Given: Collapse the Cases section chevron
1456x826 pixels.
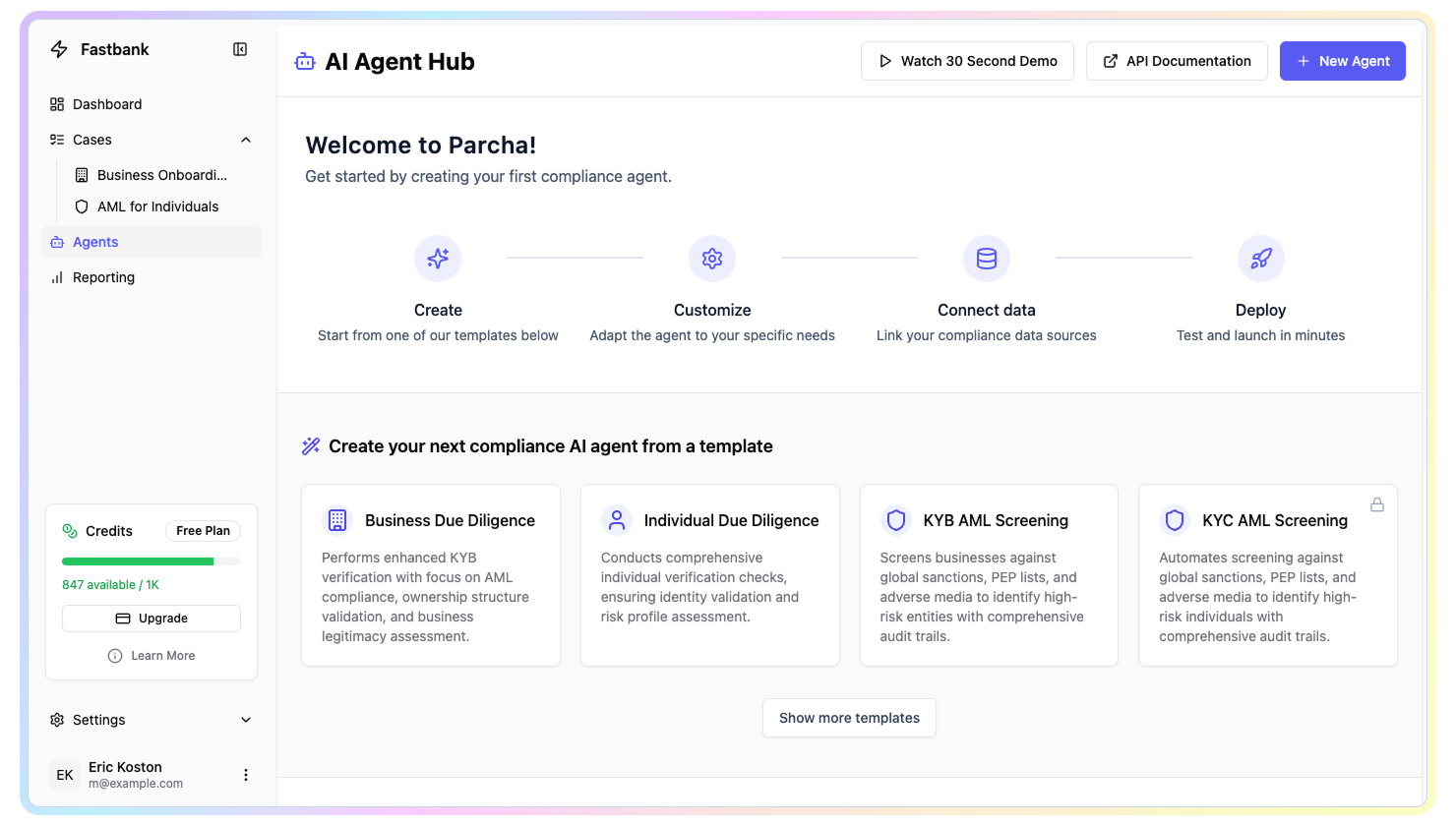Looking at the screenshot, I should click(x=246, y=140).
